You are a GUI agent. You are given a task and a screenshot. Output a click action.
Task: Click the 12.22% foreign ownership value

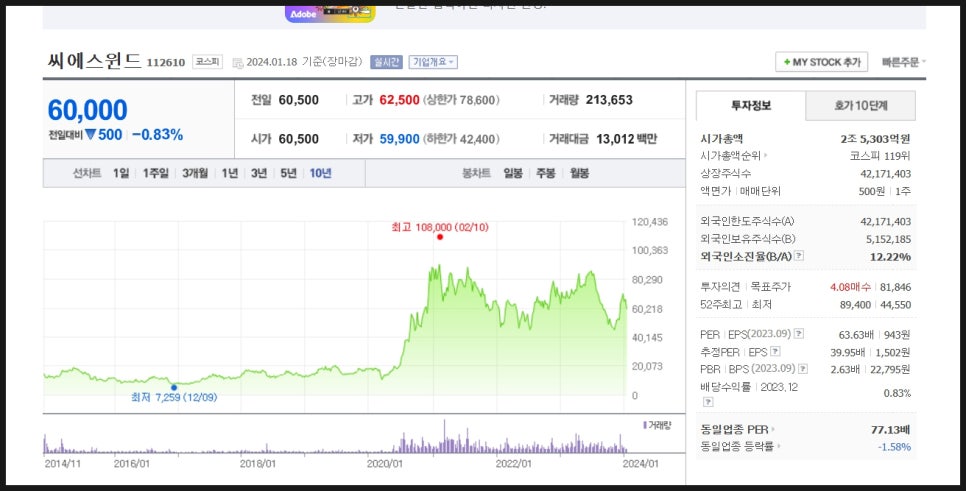point(890,257)
